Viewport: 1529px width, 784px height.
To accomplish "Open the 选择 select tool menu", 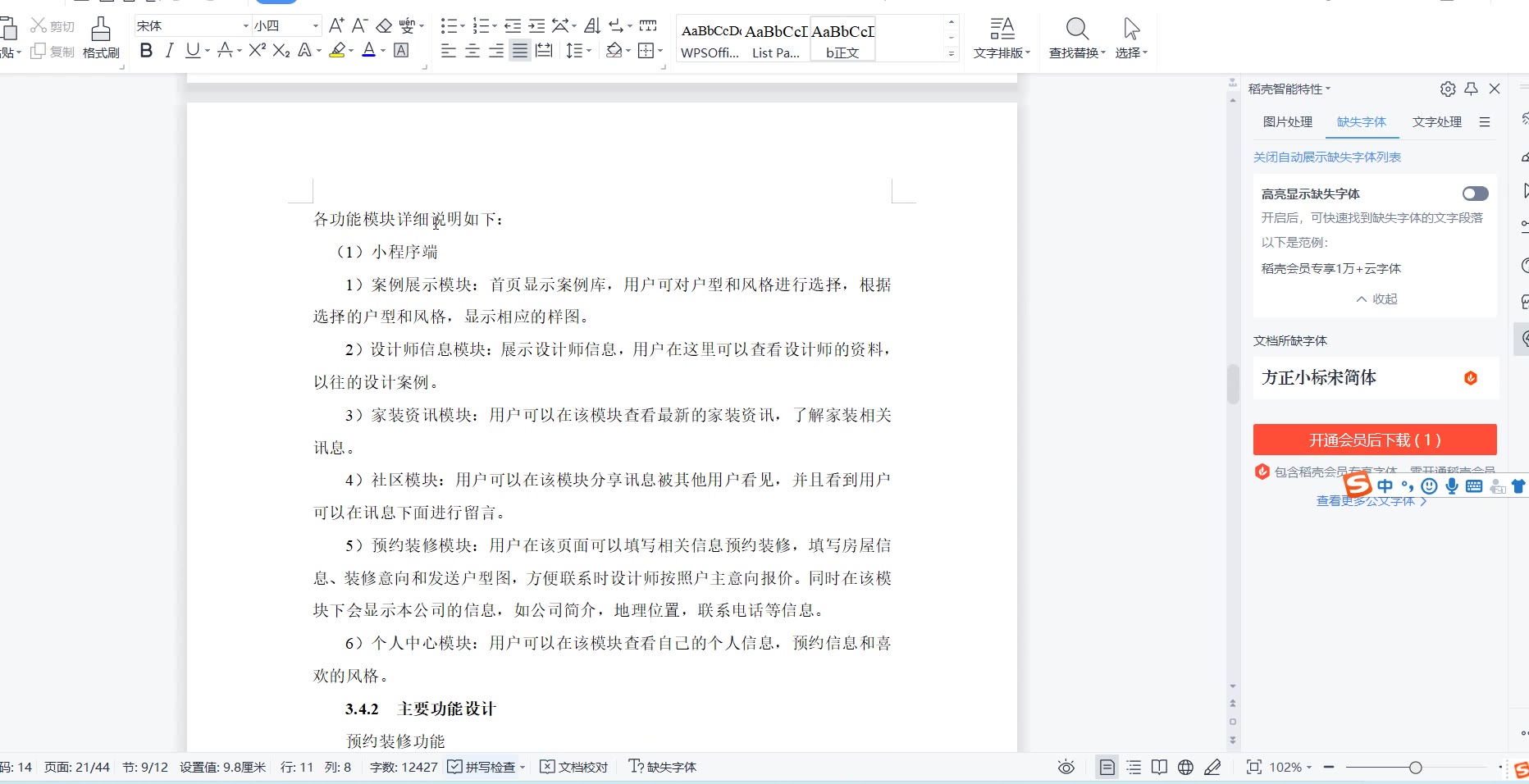I will pos(1131,39).
